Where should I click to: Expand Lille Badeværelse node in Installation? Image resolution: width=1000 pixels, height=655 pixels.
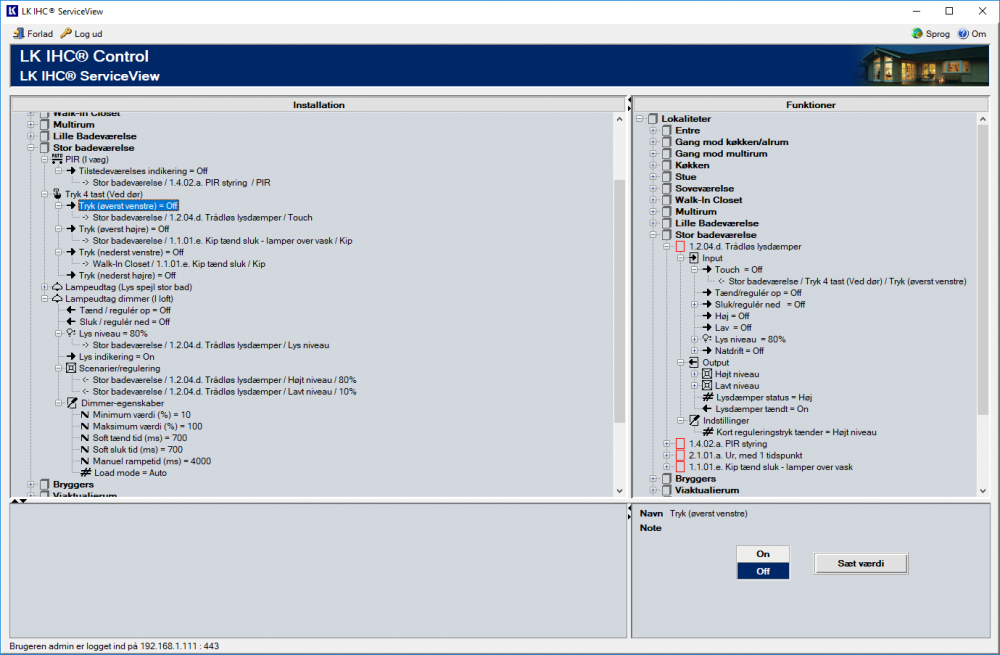[x=31, y=136]
